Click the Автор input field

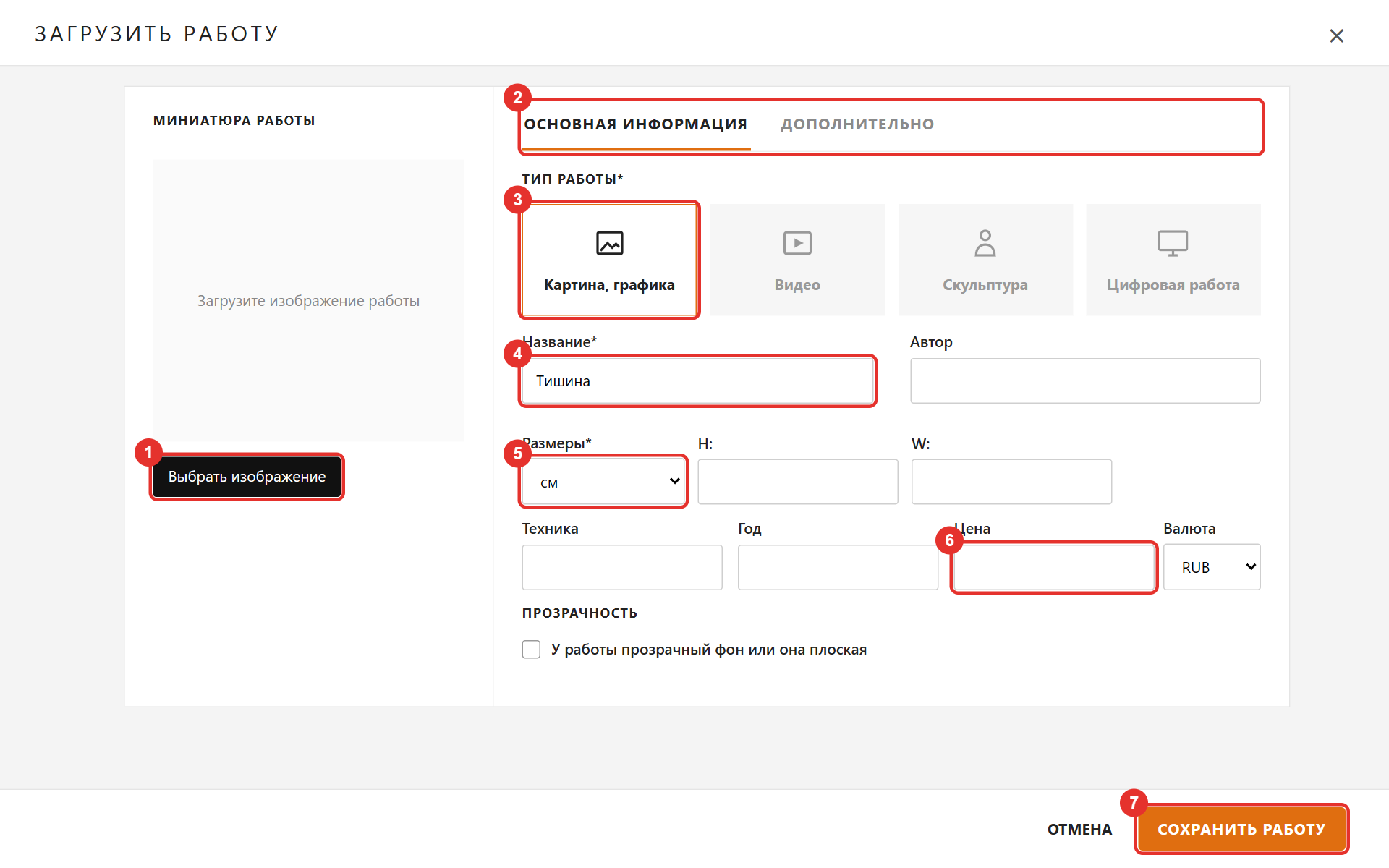[x=1085, y=381]
